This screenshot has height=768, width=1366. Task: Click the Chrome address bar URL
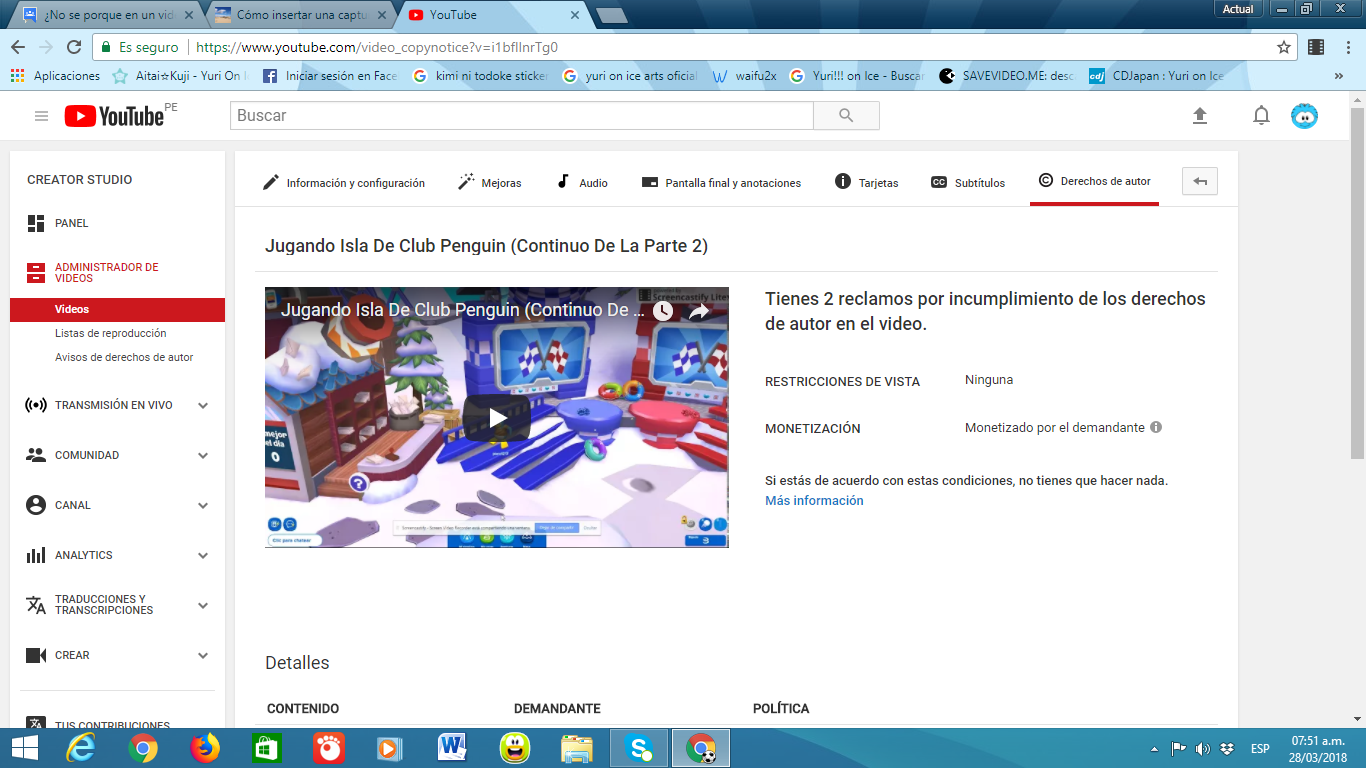(x=377, y=47)
